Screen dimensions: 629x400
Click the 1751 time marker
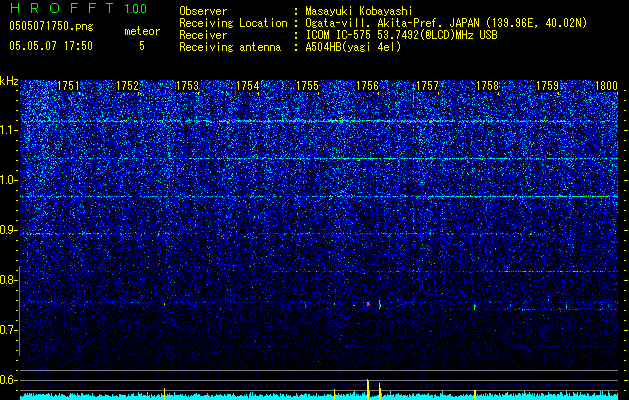68,86
